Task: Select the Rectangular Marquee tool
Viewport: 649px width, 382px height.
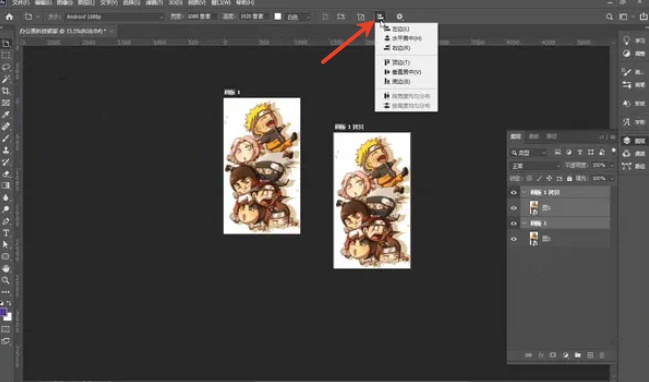Action: (x=6, y=55)
